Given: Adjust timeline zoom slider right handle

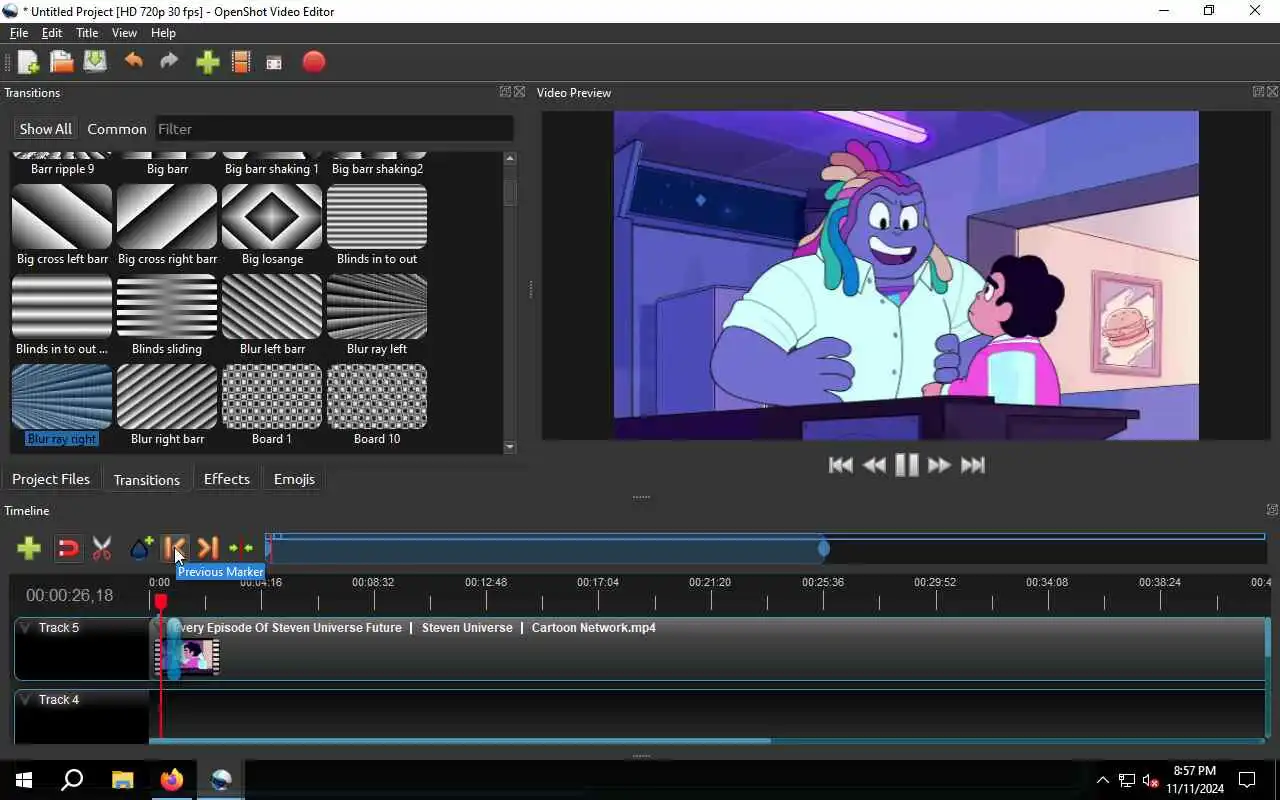Looking at the screenshot, I should 824,548.
